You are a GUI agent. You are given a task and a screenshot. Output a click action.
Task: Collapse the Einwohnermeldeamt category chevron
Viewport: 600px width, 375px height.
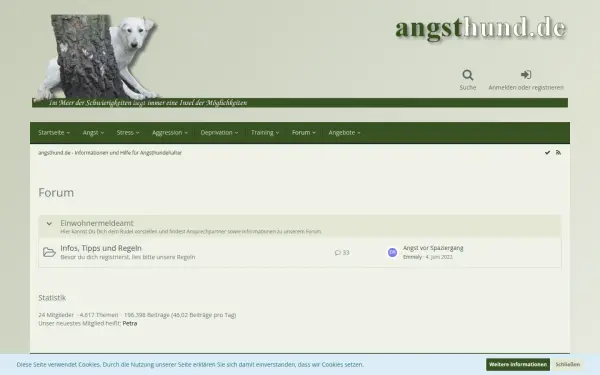[49, 223]
